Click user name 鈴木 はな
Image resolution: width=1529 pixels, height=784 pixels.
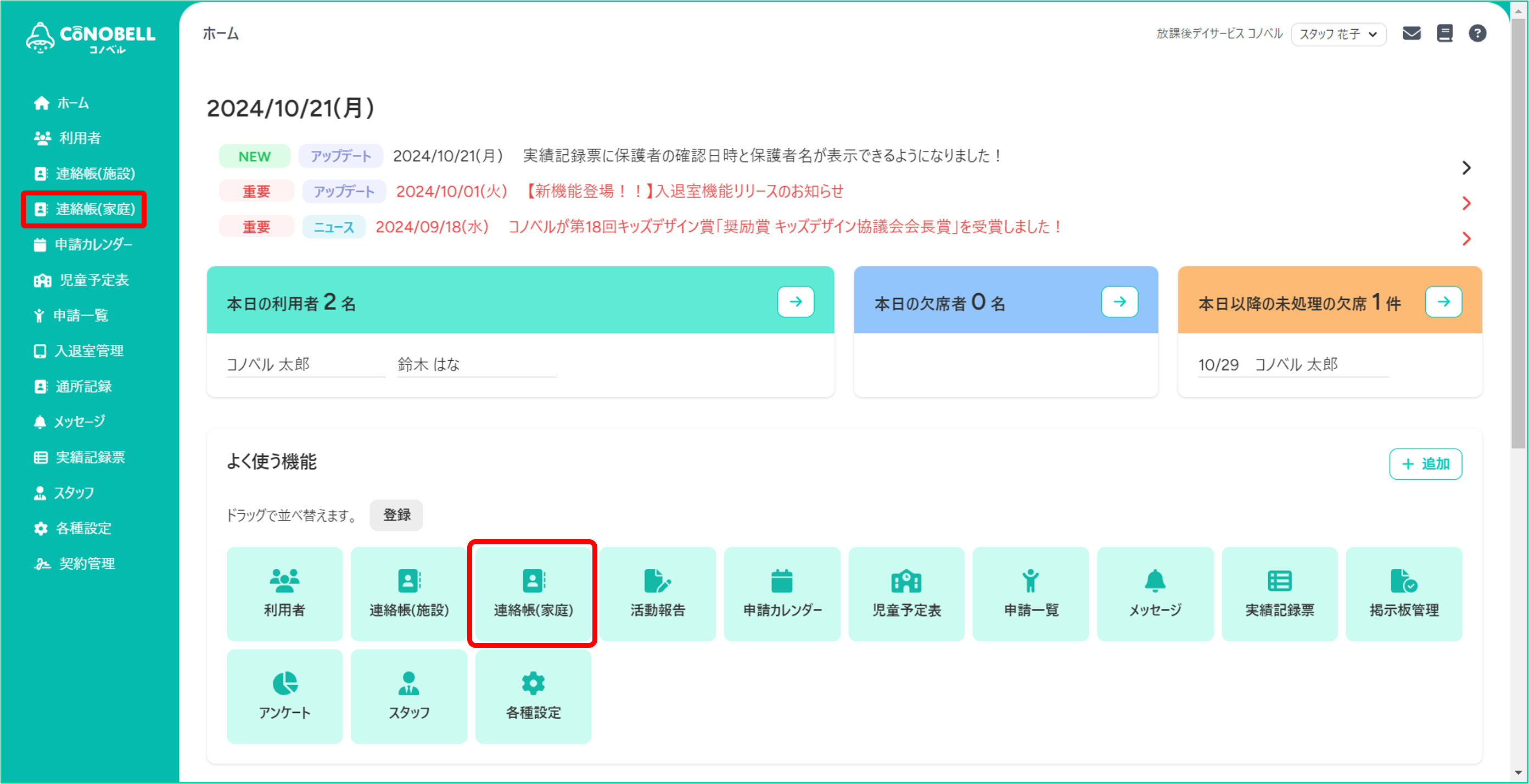pyautogui.click(x=429, y=364)
